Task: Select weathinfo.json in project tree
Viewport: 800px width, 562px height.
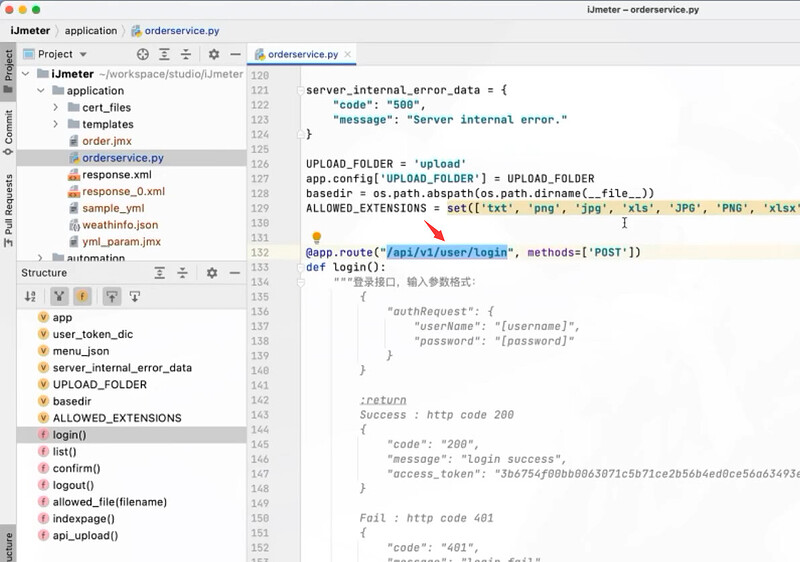Action: coord(120,225)
